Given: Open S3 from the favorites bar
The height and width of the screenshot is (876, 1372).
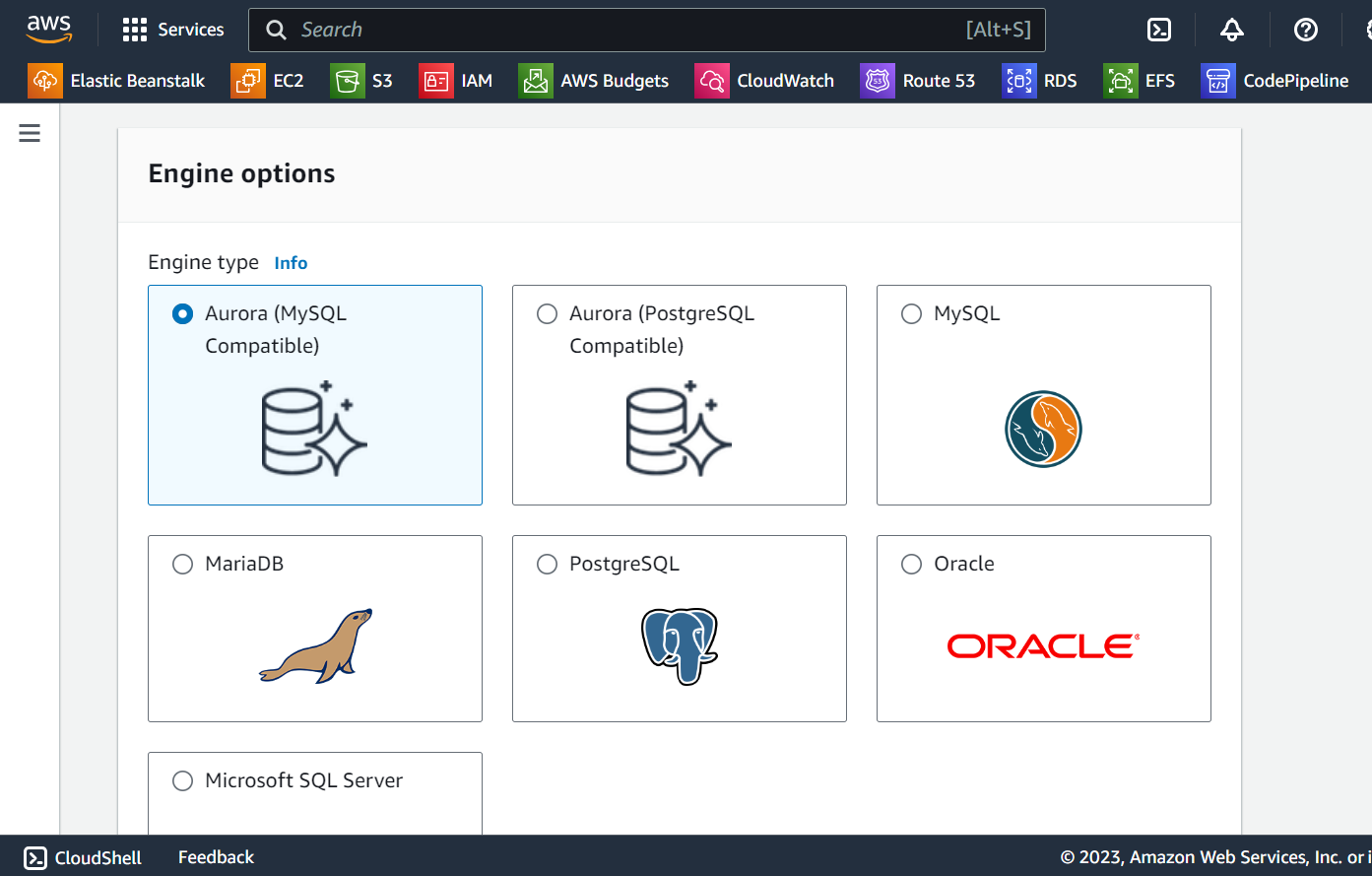Looking at the screenshot, I should [382, 81].
